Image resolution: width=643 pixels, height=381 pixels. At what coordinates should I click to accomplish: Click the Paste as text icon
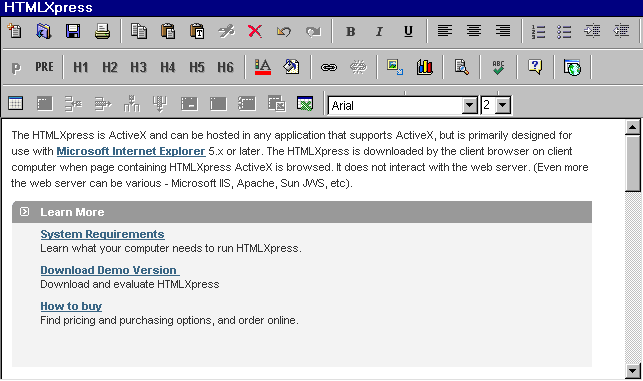[197, 31]
